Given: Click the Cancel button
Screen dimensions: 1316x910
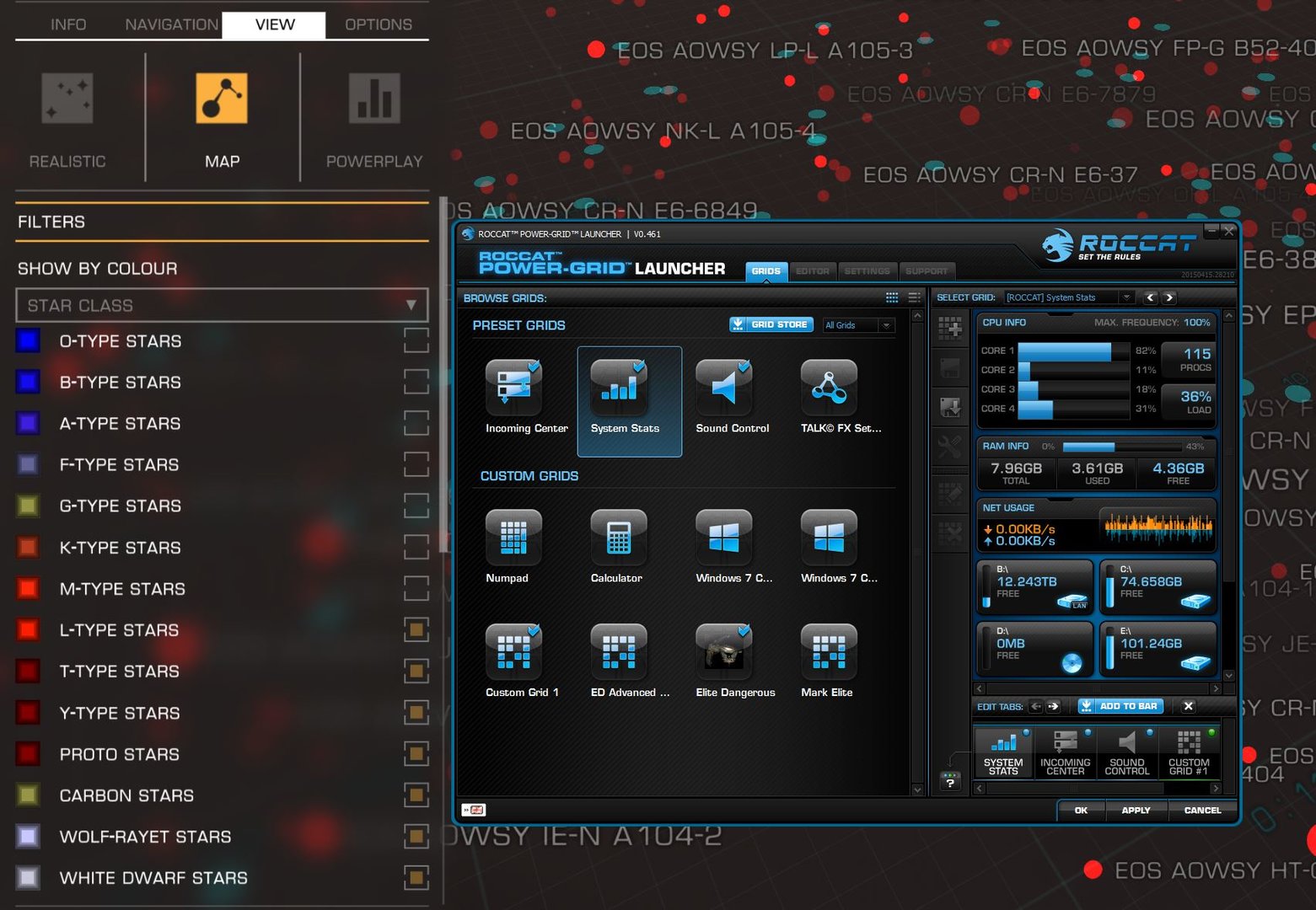Looking at the screenshot, I should (1202, 810).
